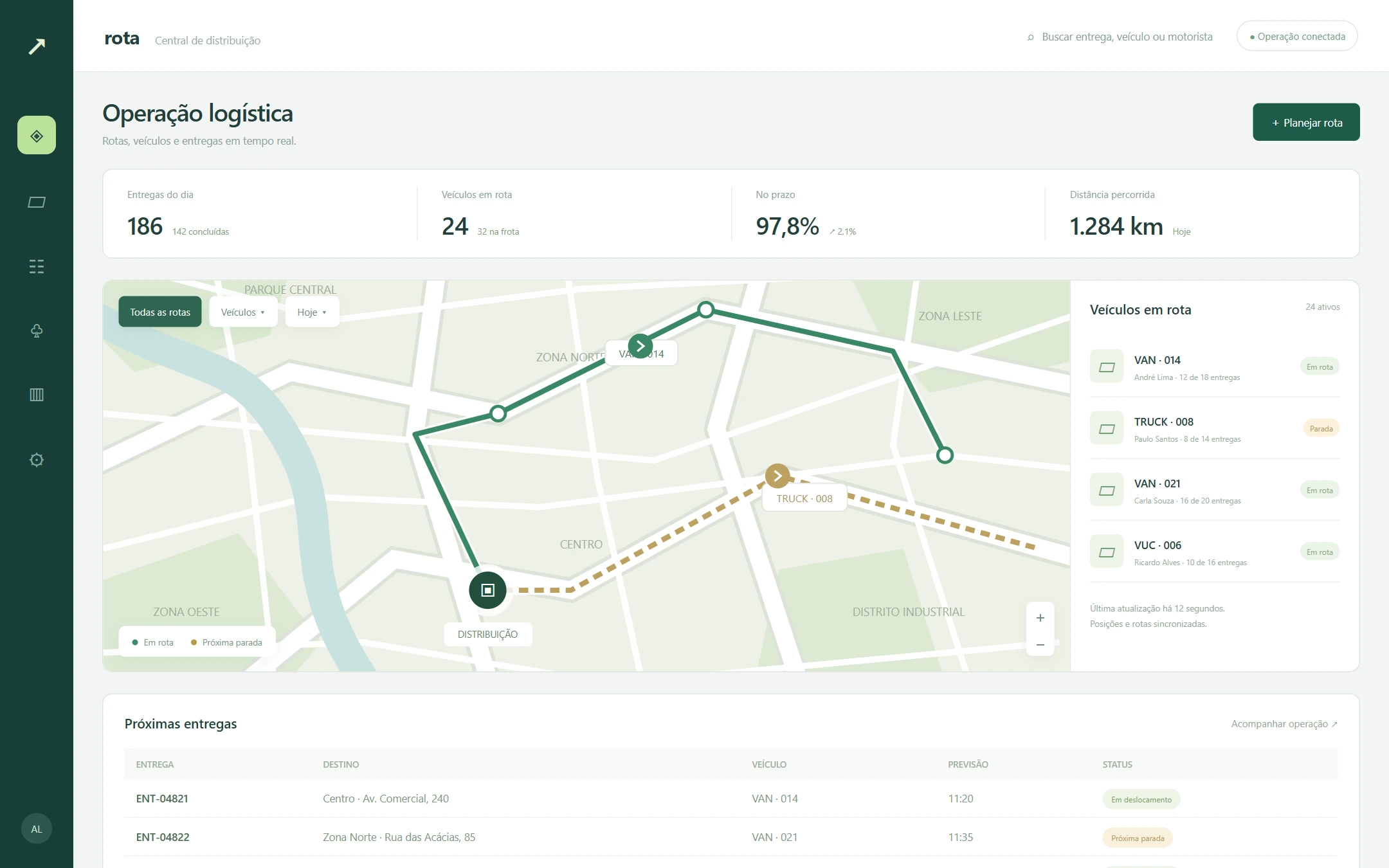
Task: Click vehicle icon beside TRUCK · 008
Action: [1107, 428]
